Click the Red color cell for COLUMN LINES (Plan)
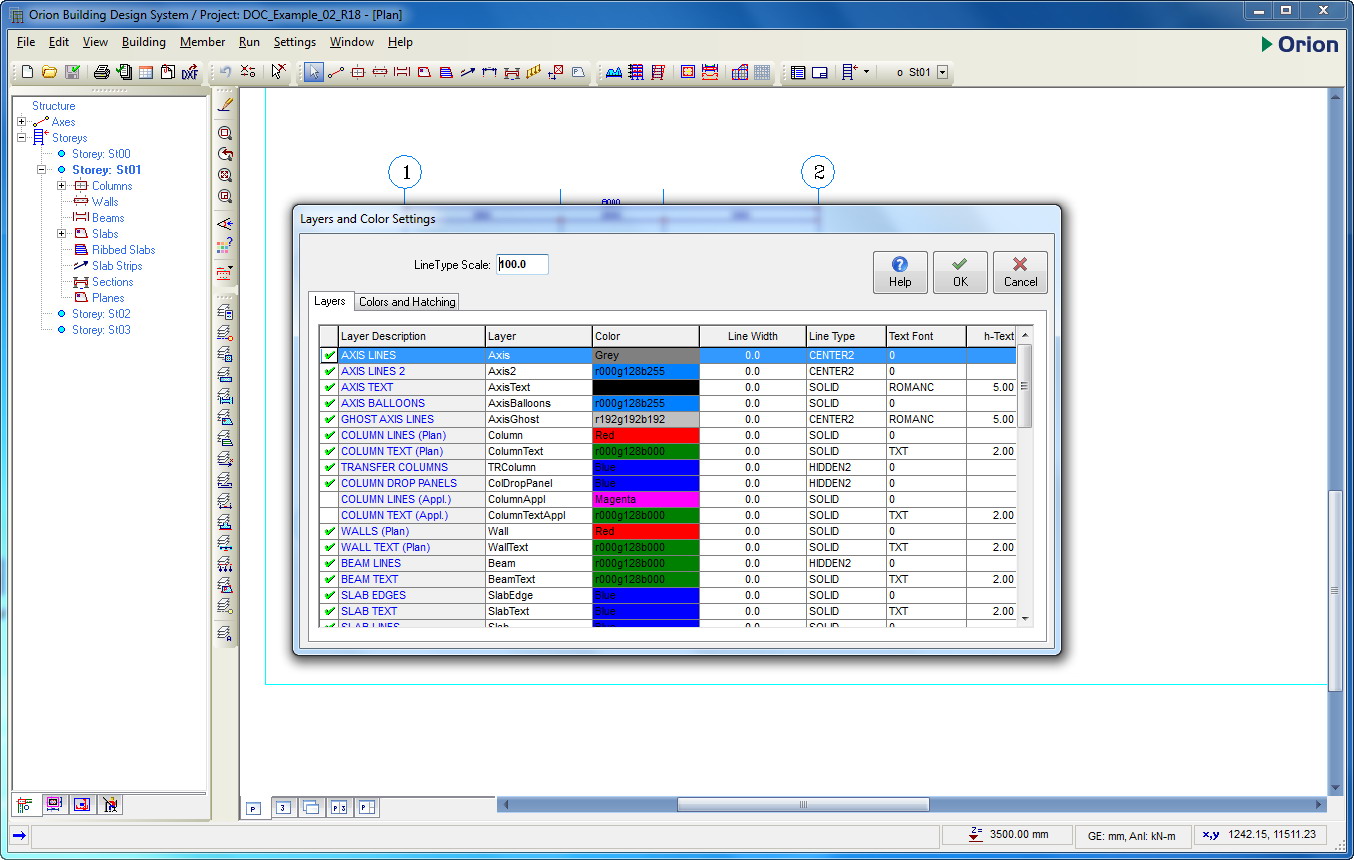The image size is (1354, 860). [646, 435]
